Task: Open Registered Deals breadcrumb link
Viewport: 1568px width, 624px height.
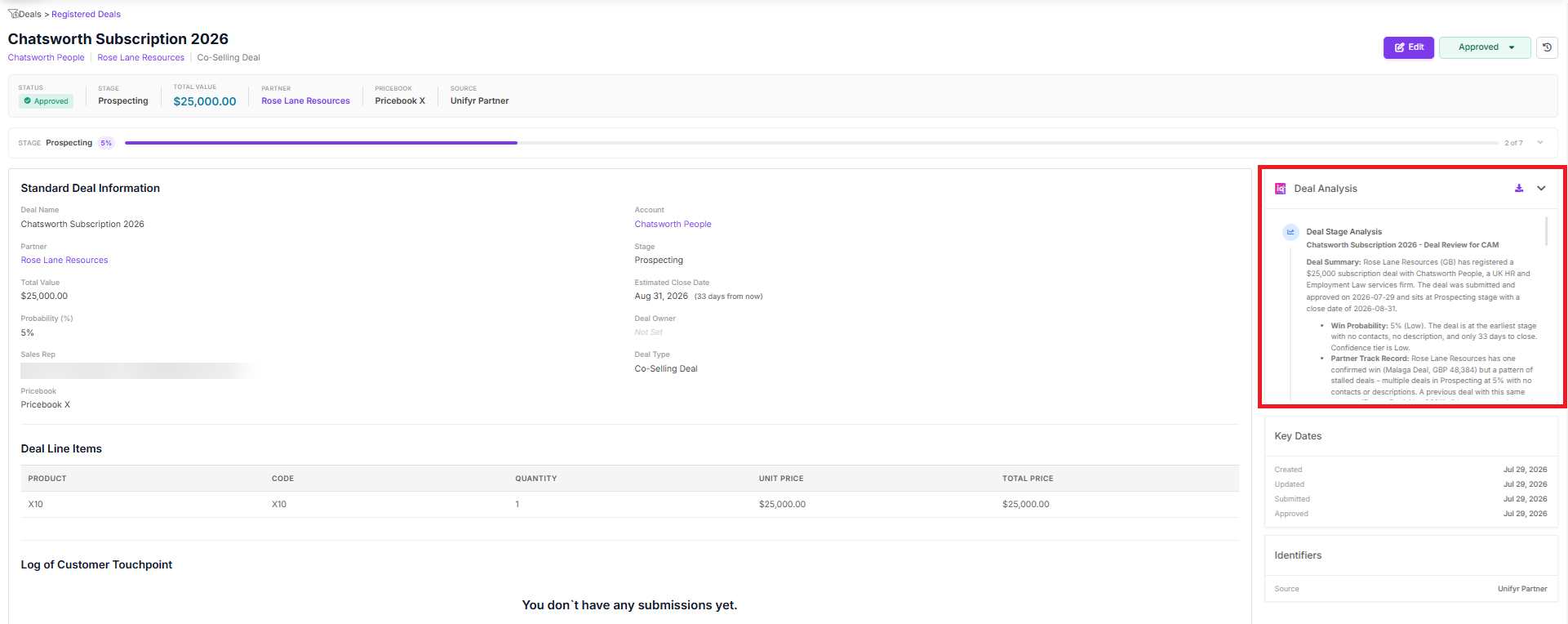Action: [x=86, y=14]
